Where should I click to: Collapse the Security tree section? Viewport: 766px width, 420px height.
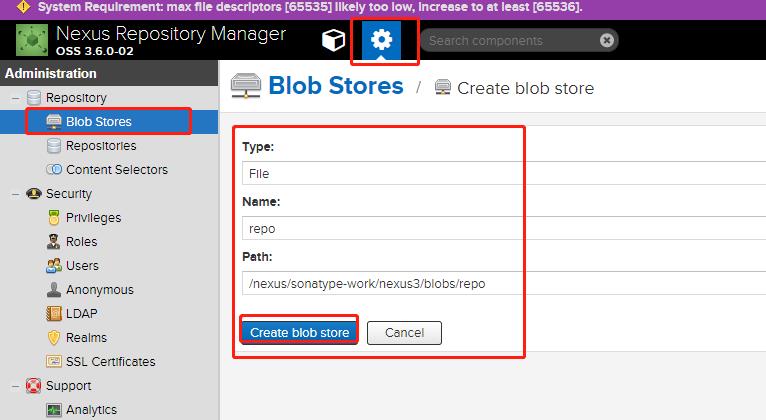click(16, 194)
